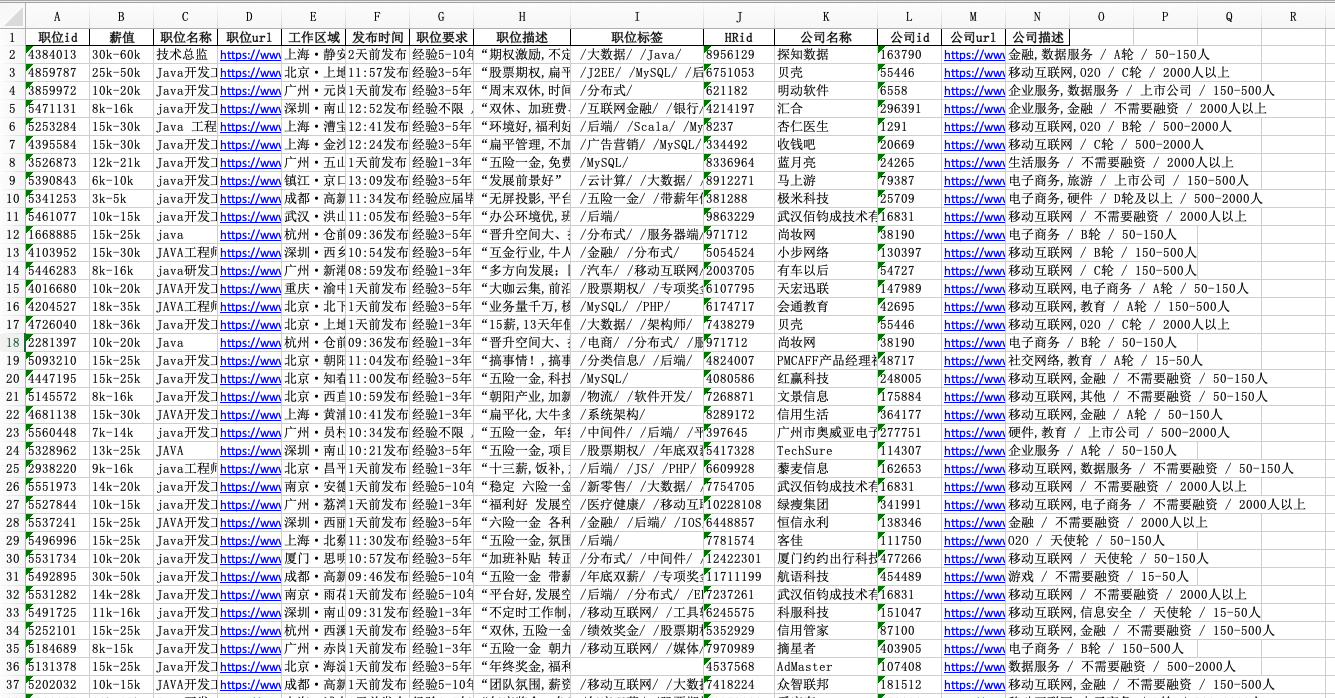The height and width of the screenshot is (698, 1335).
Task: Select column R header
Action: coord(1293,17)
